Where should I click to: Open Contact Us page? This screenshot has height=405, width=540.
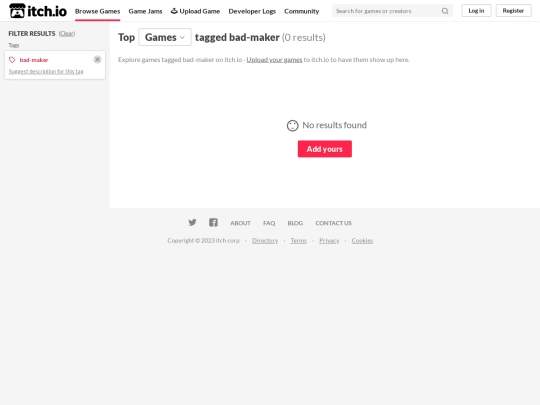click(333, 223)
